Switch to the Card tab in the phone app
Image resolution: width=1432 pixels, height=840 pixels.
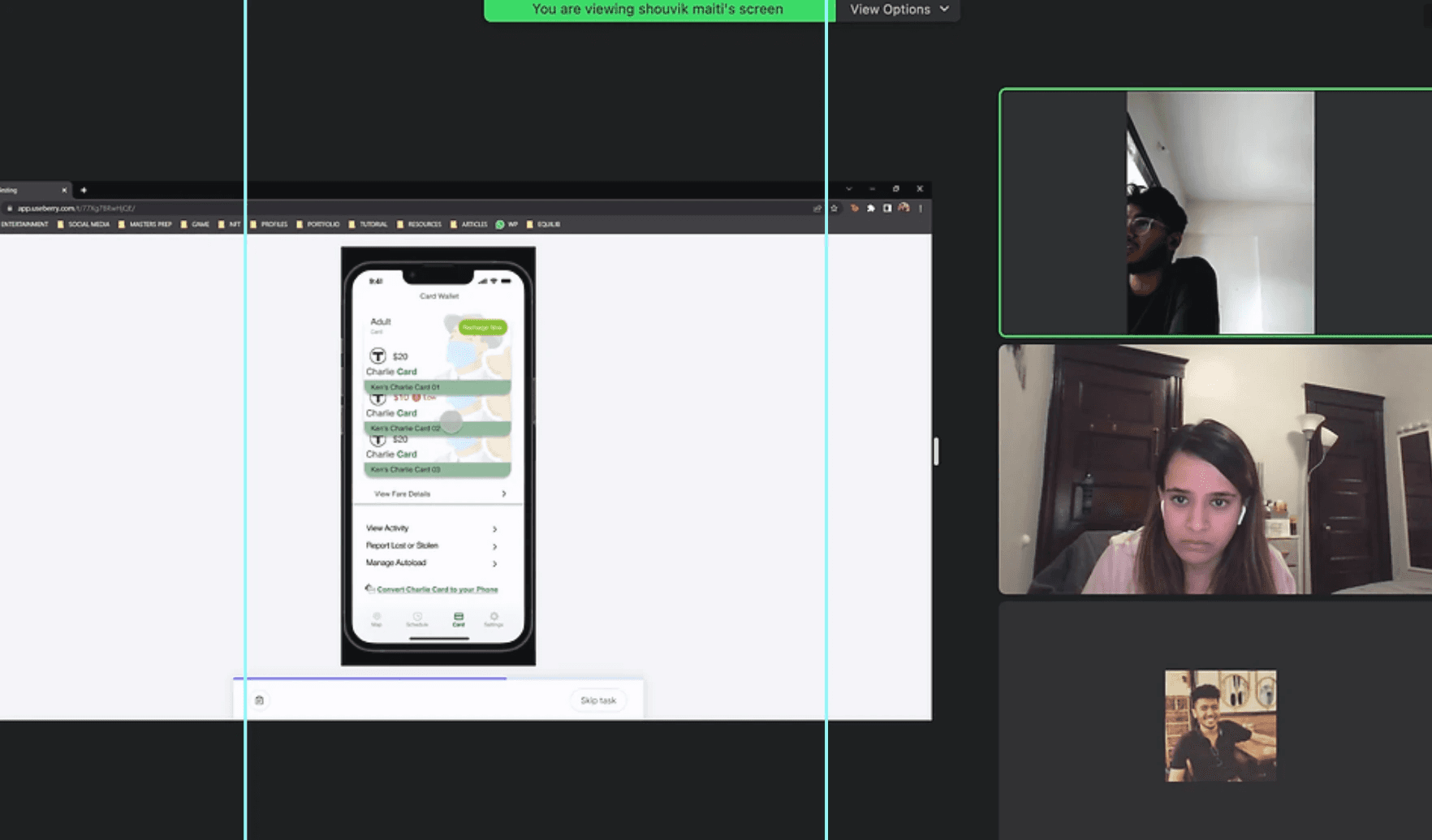tap(459, 619)
